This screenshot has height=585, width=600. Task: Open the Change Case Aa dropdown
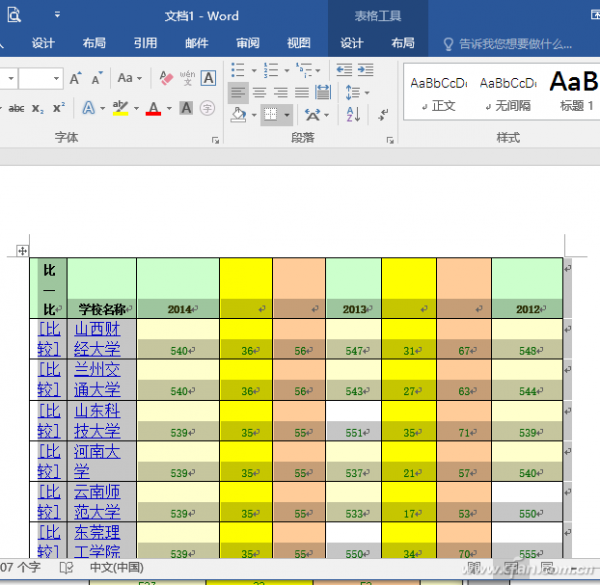pos(128,78)
